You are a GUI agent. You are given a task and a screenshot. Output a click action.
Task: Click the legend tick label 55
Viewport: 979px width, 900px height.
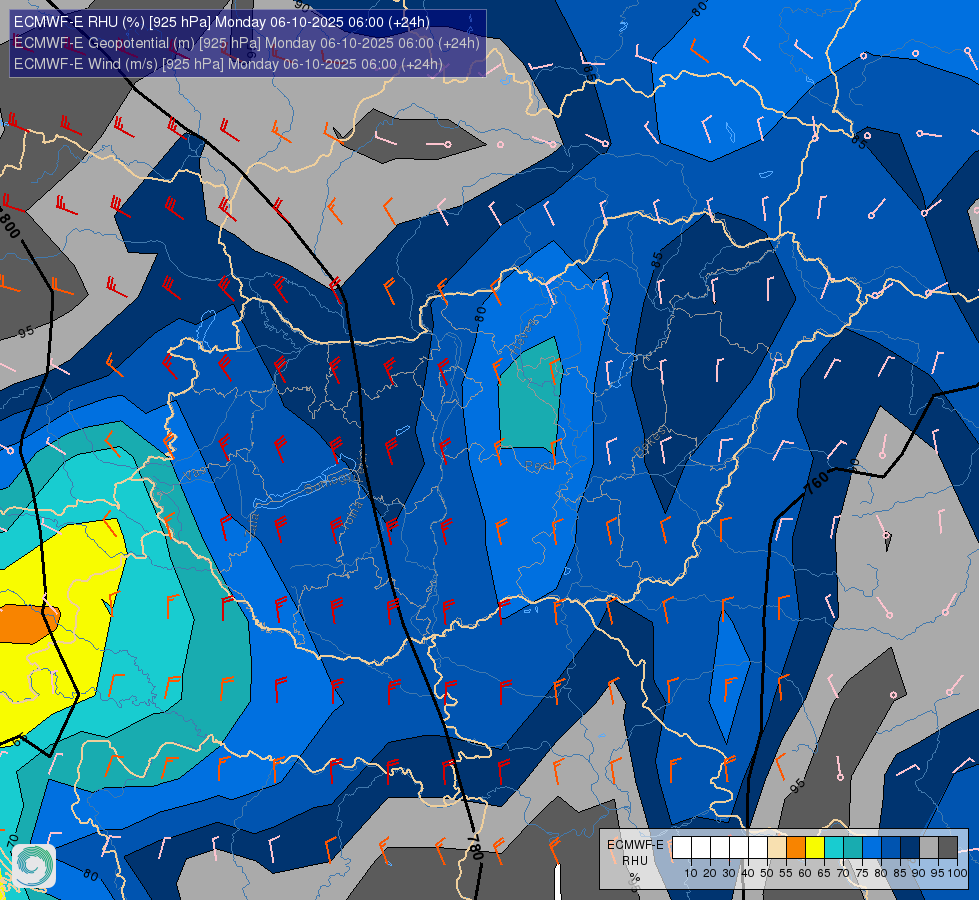coord(786,873)
